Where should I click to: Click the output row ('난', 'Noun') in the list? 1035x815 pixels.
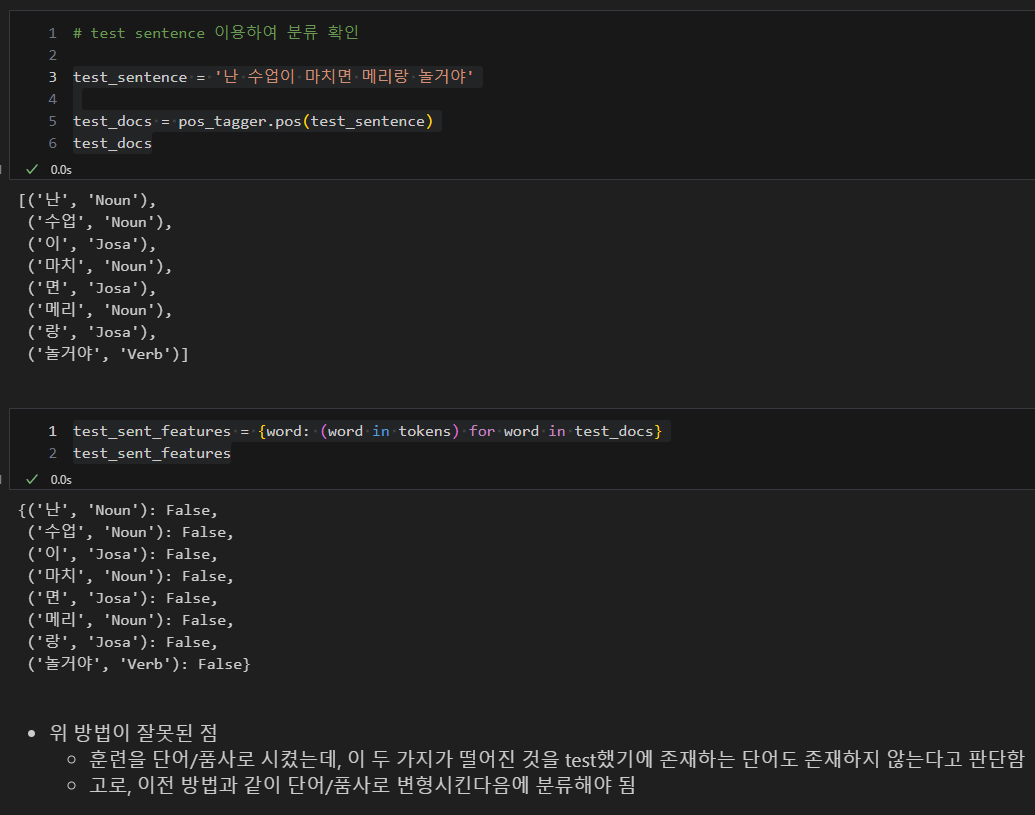[88, 200]
